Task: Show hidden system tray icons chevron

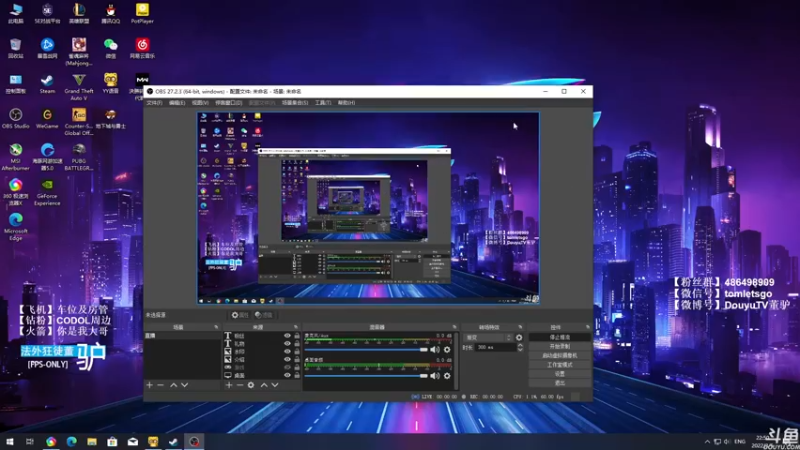Action: point(707,441)
